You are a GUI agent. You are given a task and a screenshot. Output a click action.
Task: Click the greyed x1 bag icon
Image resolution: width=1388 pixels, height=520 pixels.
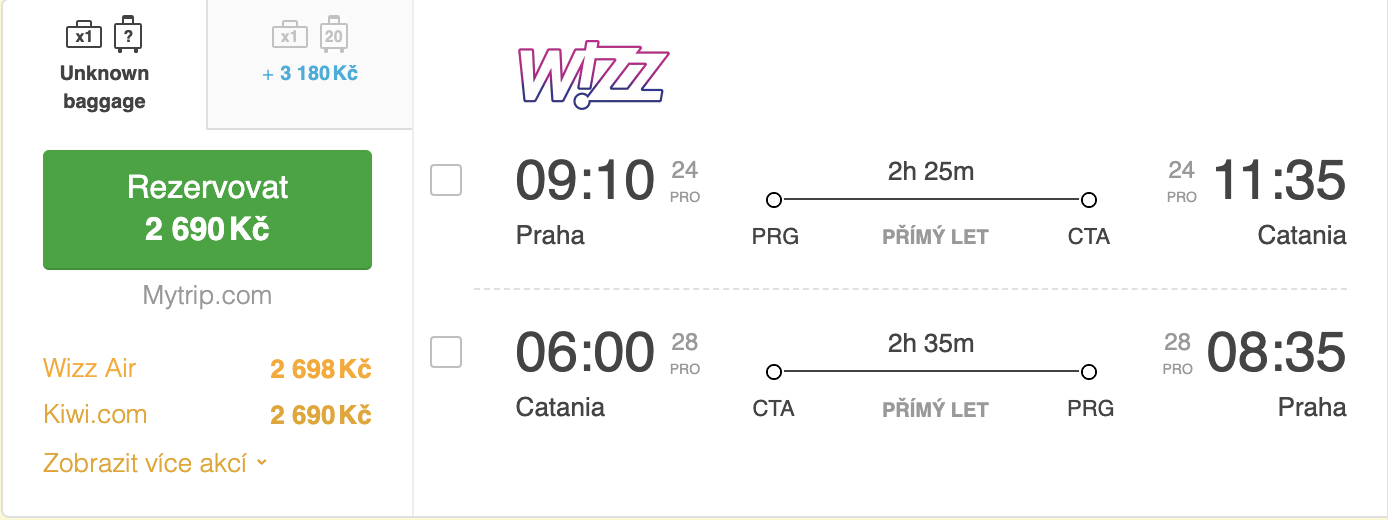289,35
